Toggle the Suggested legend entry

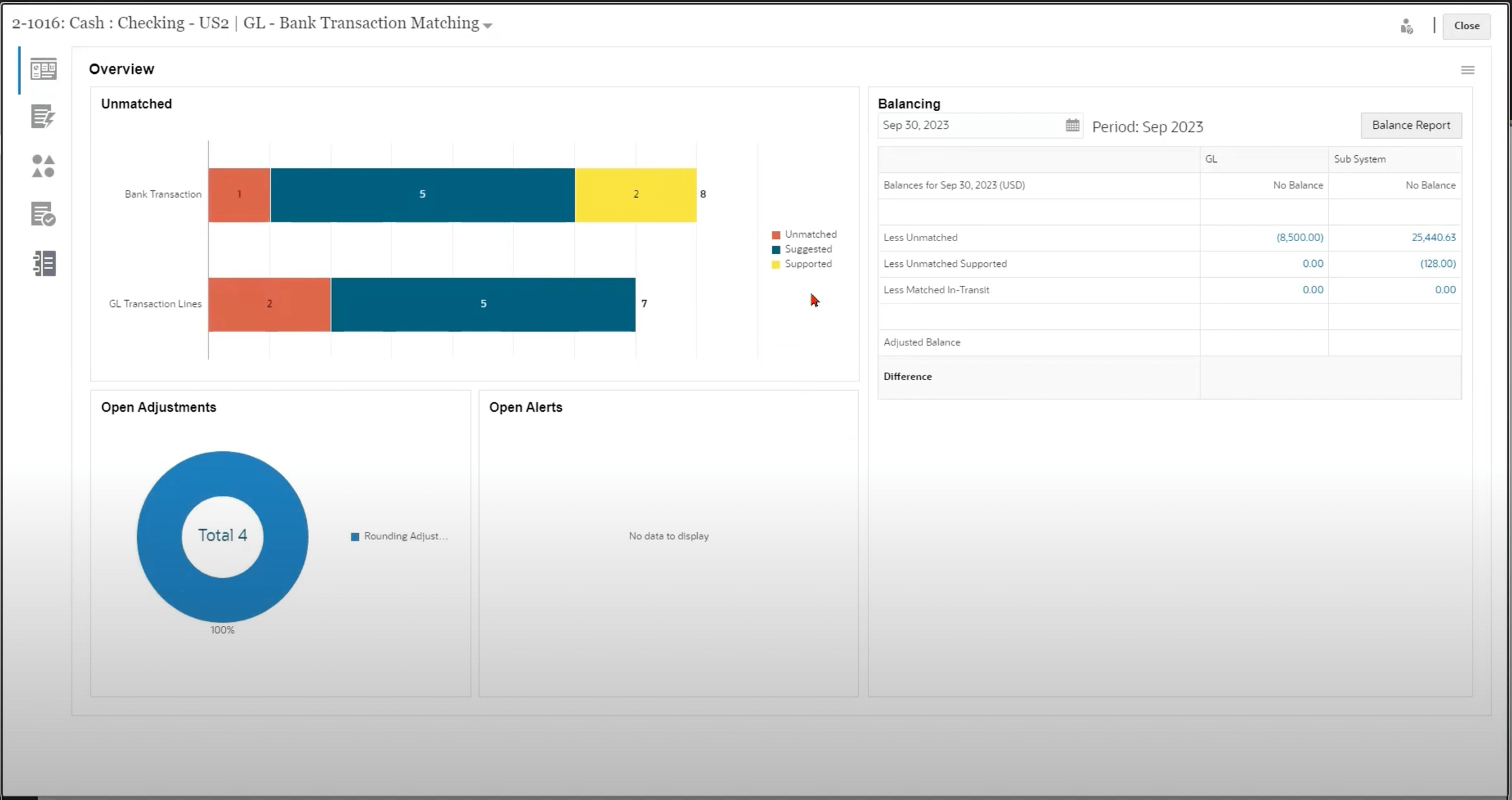pos(807,249)
